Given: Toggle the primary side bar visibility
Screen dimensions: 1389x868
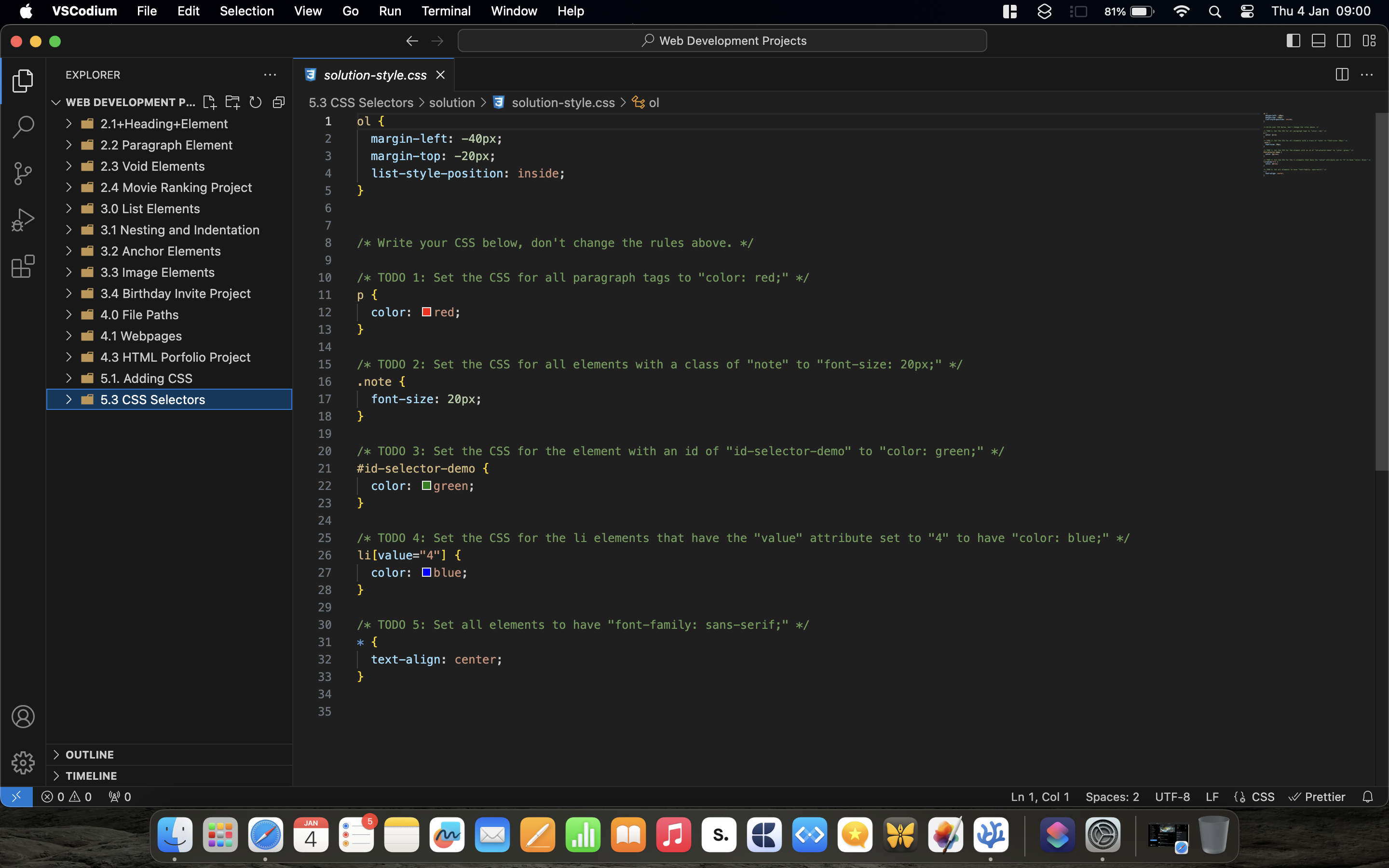Looking at the screenshot, I should coord(1293,41).
